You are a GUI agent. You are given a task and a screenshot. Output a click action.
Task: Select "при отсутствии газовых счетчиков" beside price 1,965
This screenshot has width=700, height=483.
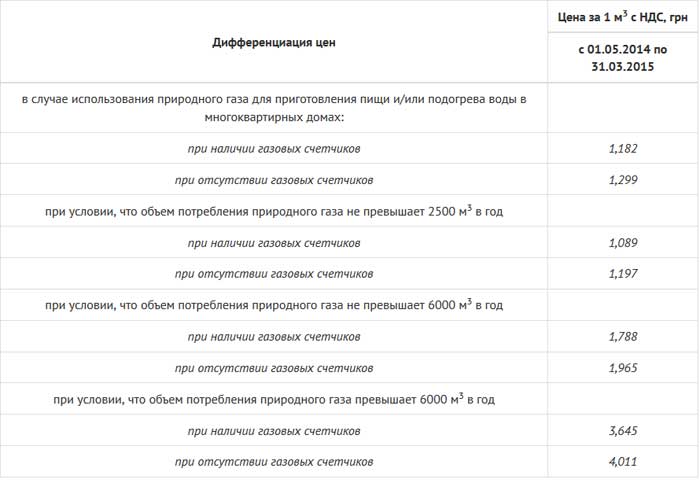pyautogui.click(x=274, y=368)
